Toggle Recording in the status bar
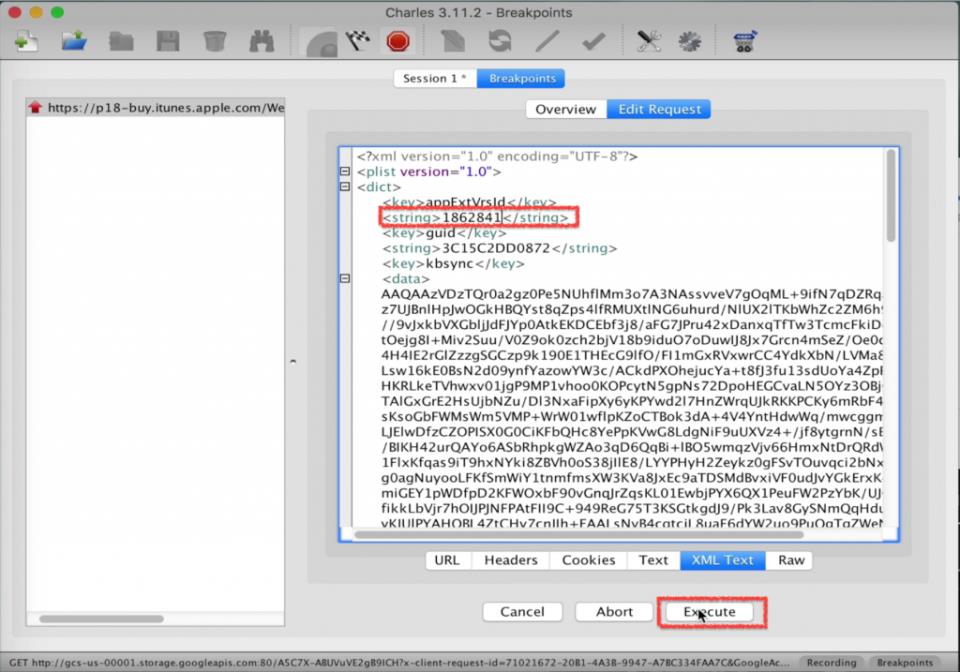960x672 pixels. coord(831,663)
